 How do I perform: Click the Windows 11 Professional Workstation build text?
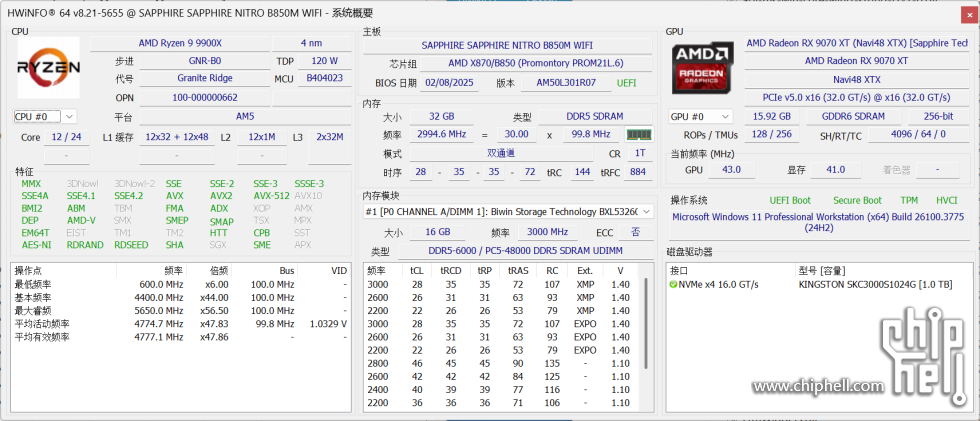tap(818, 222)
